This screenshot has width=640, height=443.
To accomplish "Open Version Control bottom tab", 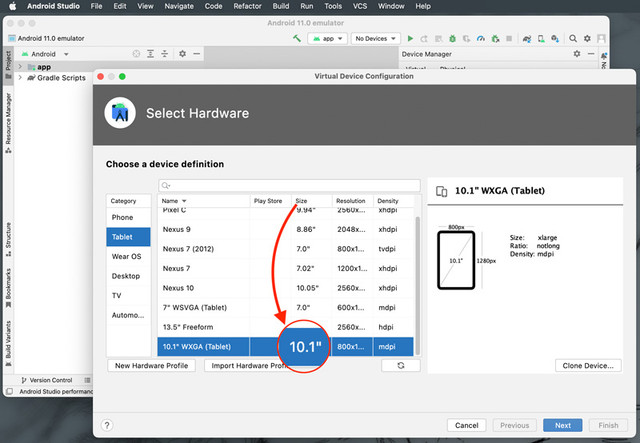I will pyautogui.click(x=46, y=380).
